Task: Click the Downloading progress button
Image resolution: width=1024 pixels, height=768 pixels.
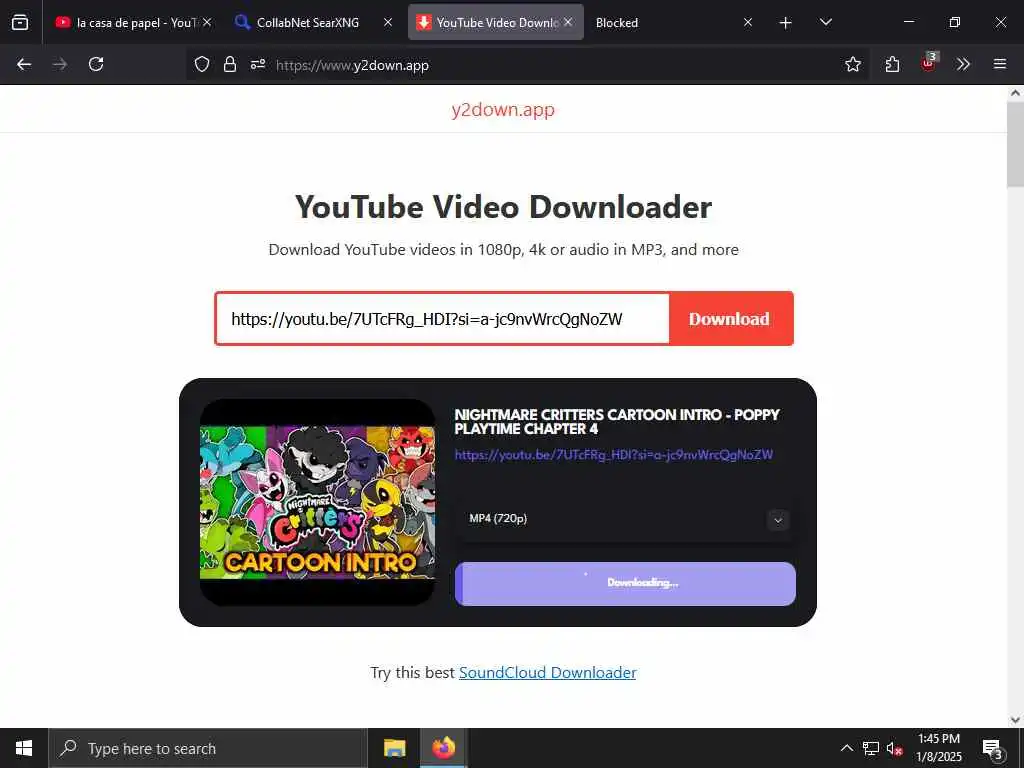Action: tap(625, 584)
